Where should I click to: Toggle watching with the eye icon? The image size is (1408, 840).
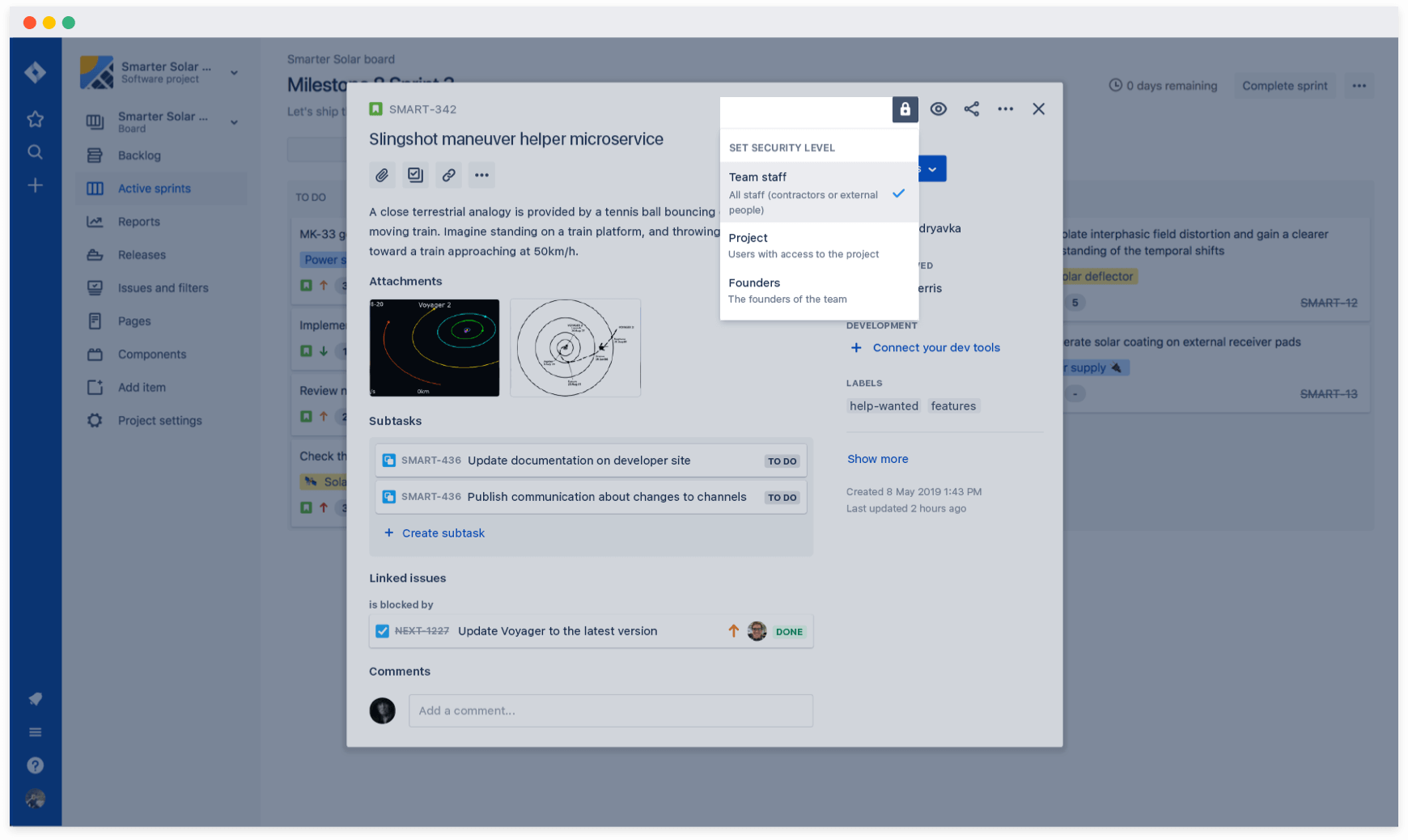(939, 108)
